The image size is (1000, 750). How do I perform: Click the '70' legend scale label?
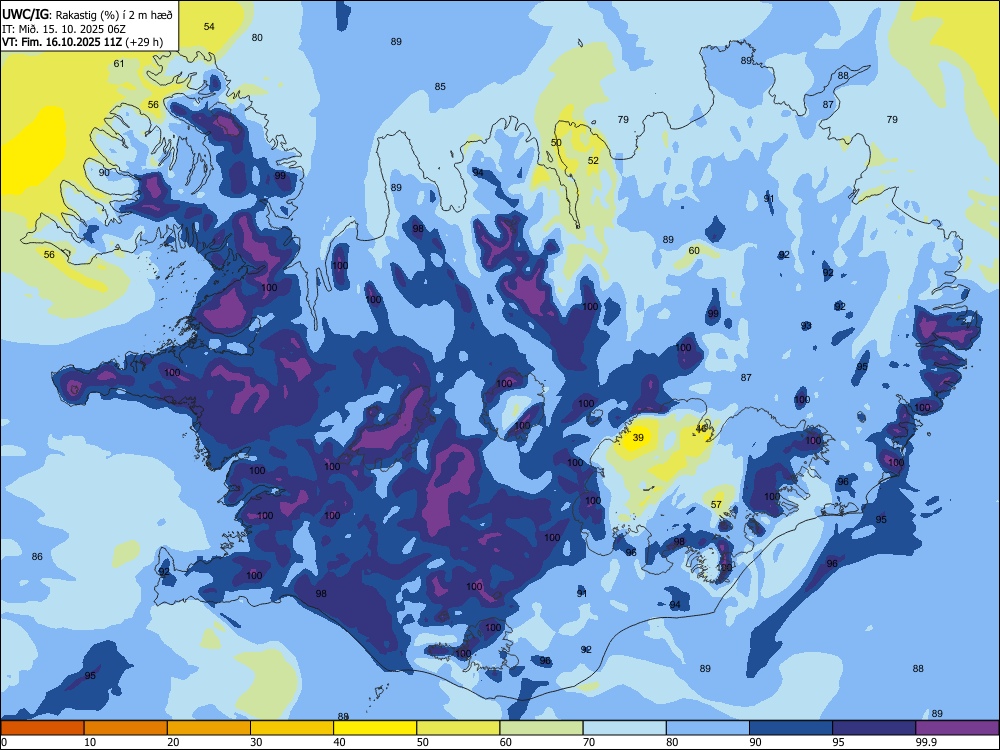coord(589,742)
